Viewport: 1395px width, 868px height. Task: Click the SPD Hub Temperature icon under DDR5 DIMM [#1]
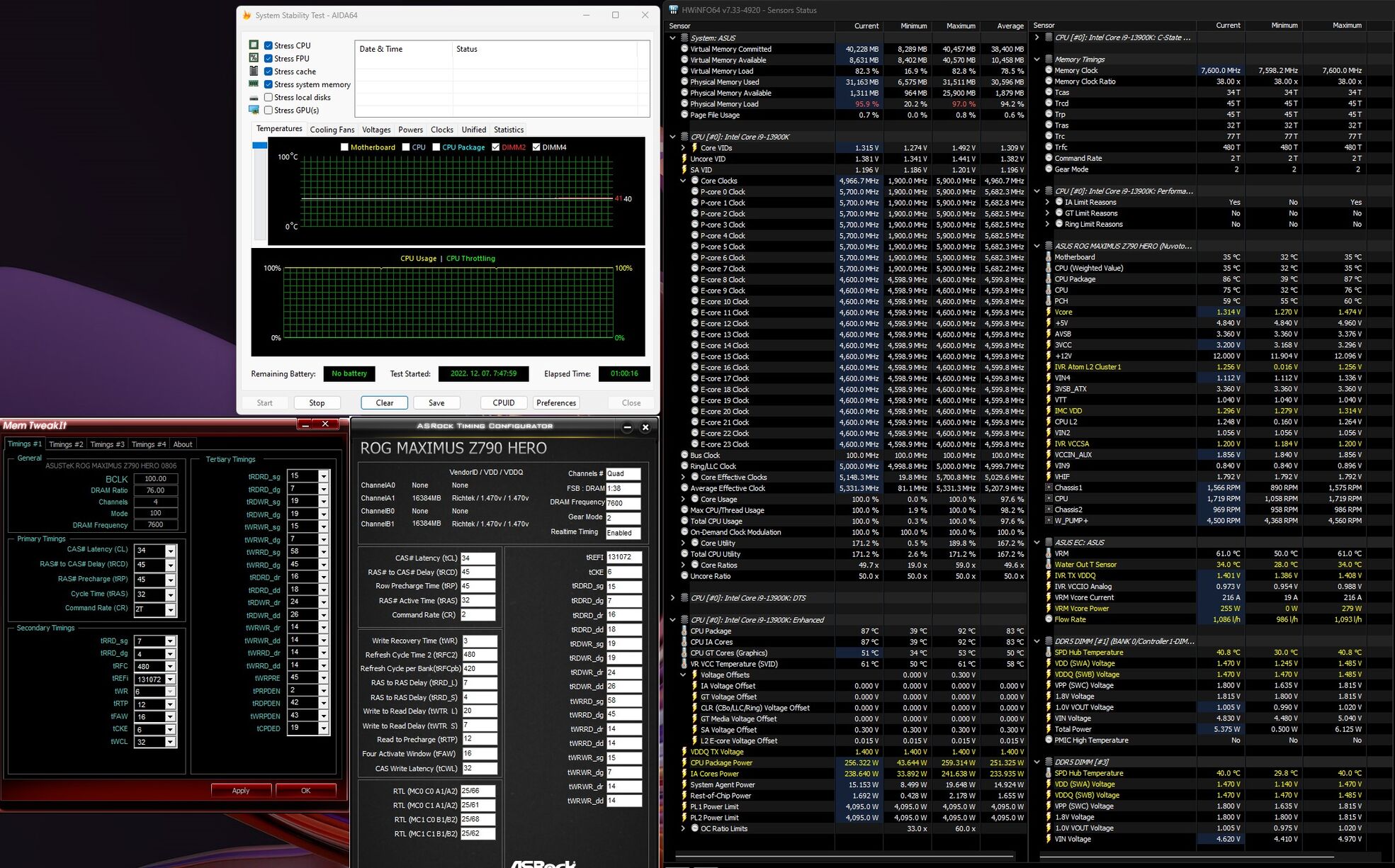(x=1049, y=652)
